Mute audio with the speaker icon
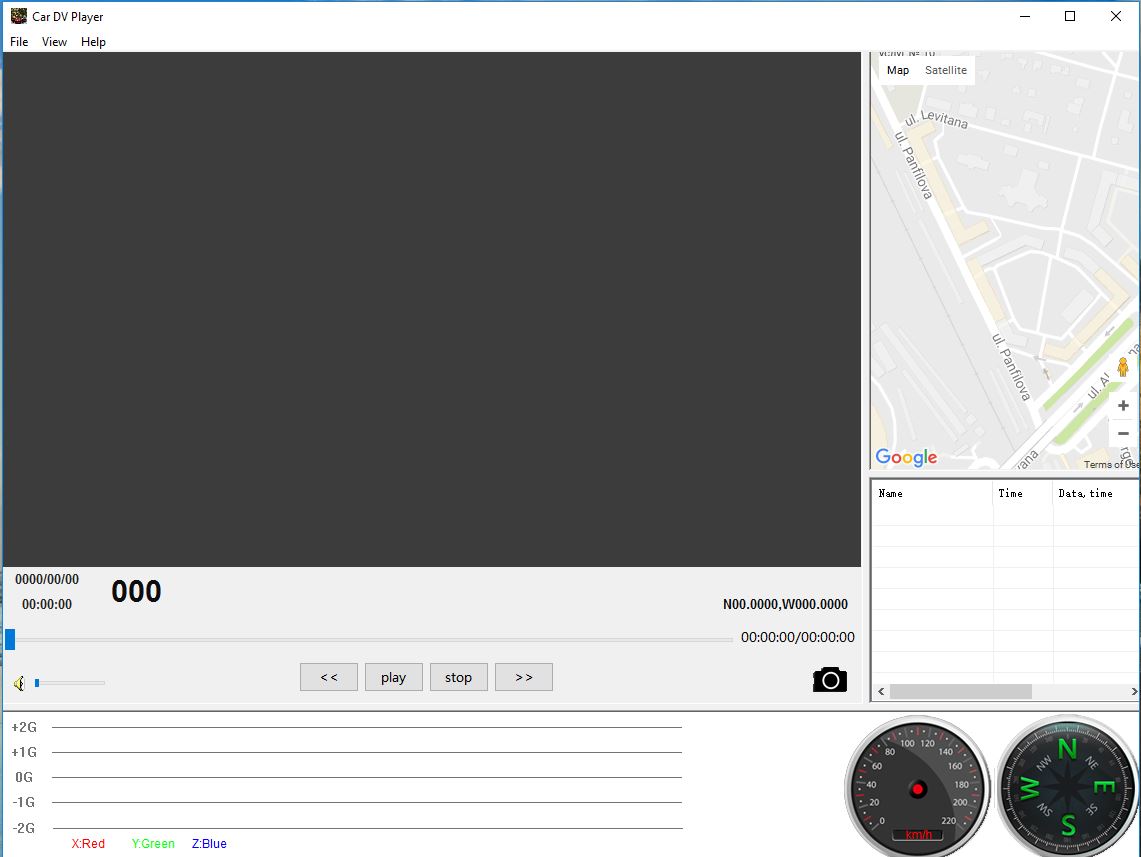This screenshot has height=857, width=1141. (x=19, y=683)
